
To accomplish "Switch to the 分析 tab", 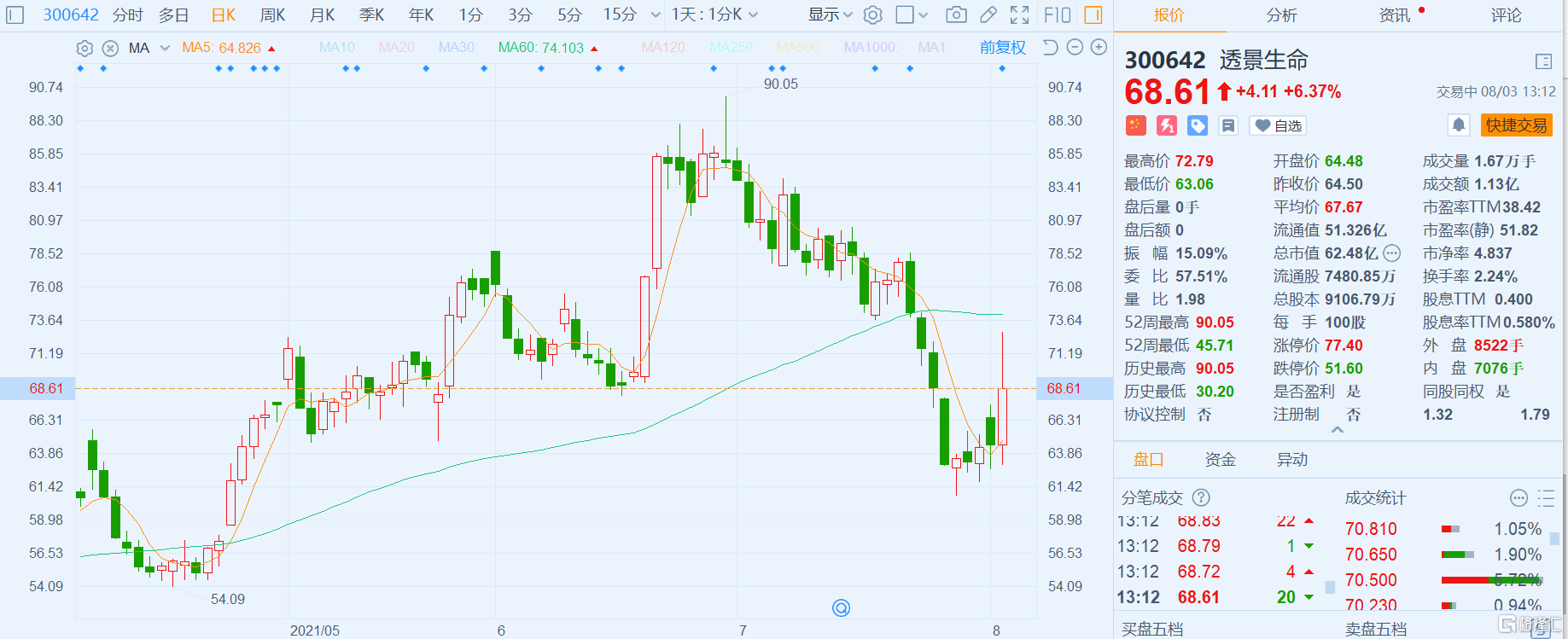I will pos(1281,15).
